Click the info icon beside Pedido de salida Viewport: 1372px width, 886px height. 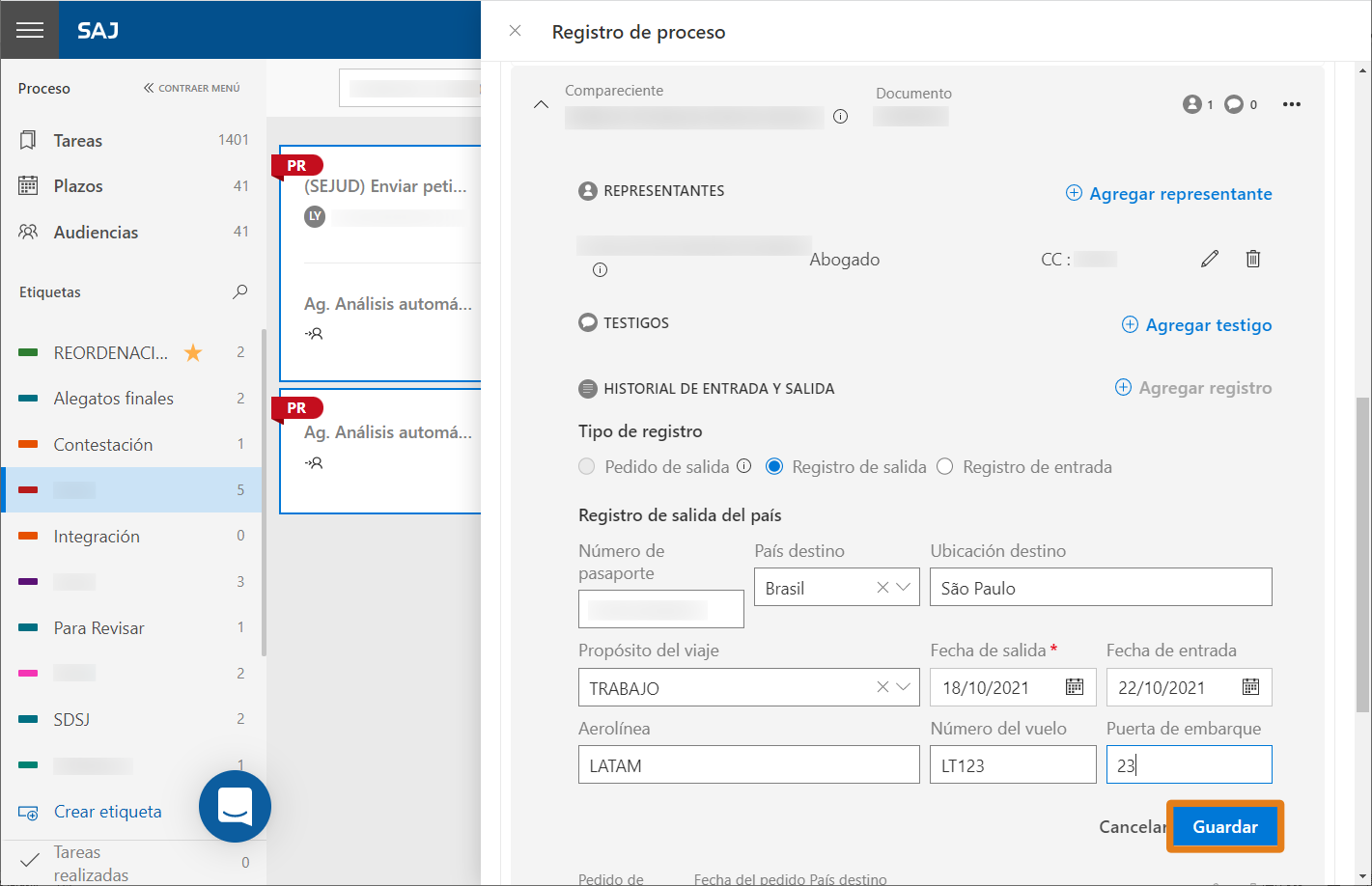pyautogui.click(x=744, y=466)
